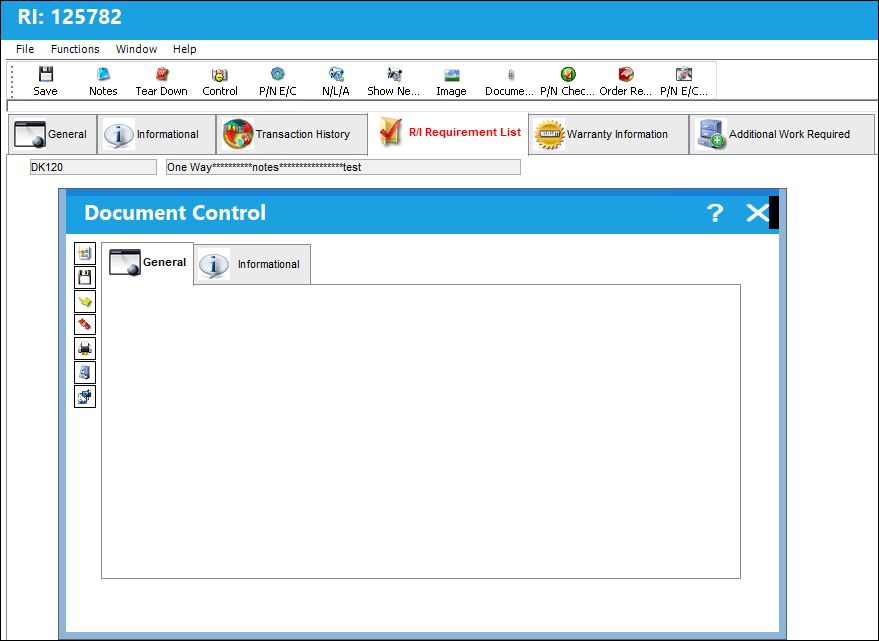Click the Save toolbar button
Screen dimensions: 879x641
[45, 81]
